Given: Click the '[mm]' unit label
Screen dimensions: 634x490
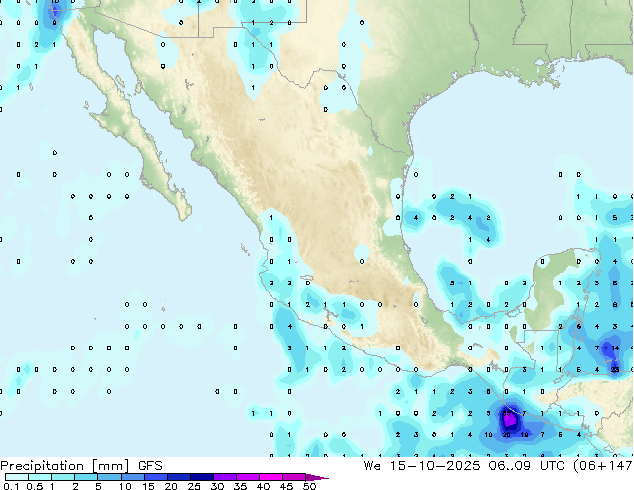Looking at the screenshot, I should [x=110, y=466].
